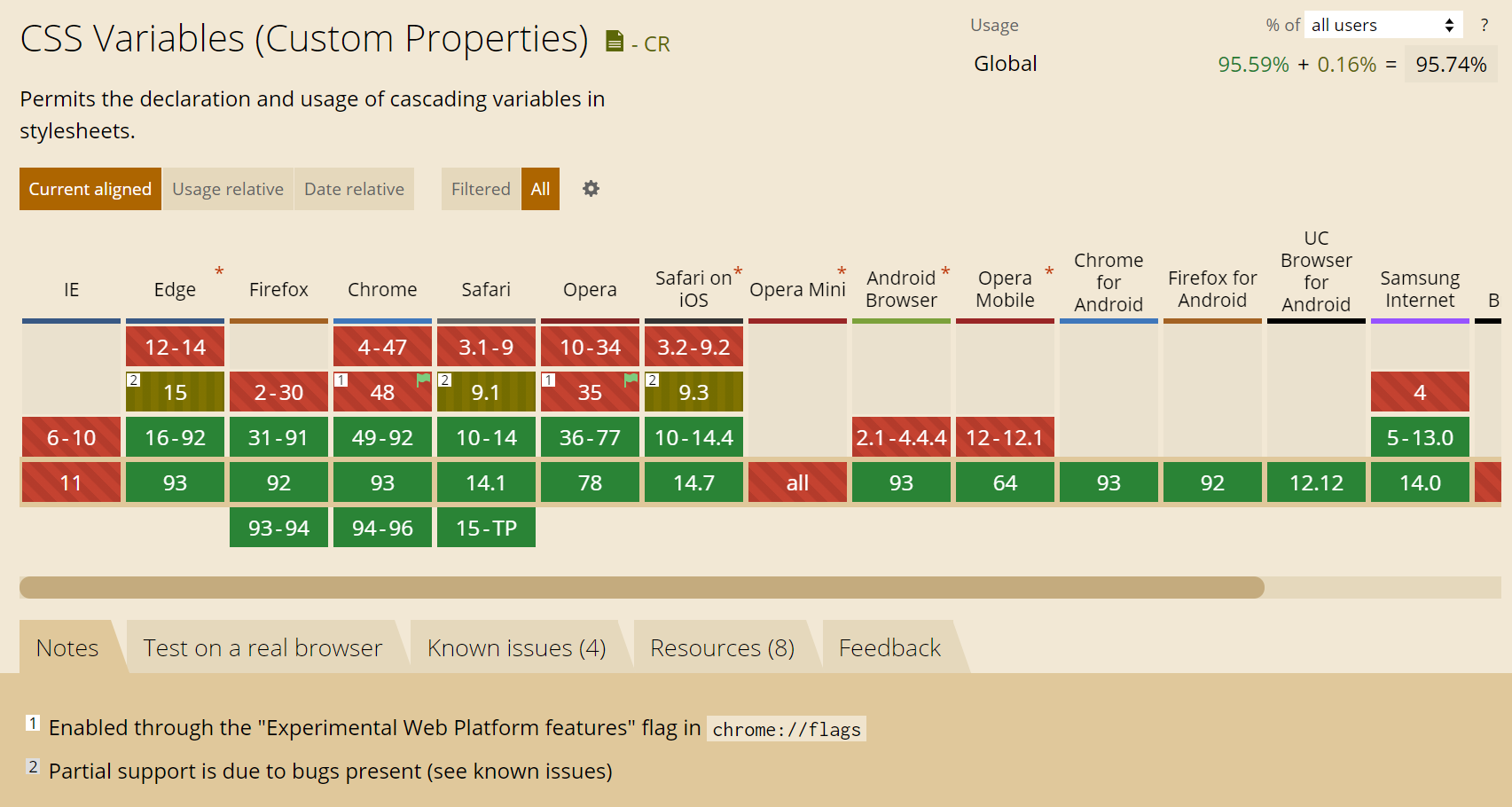
Task: Switch to Usage relative view
Action: tap(228, 189)
